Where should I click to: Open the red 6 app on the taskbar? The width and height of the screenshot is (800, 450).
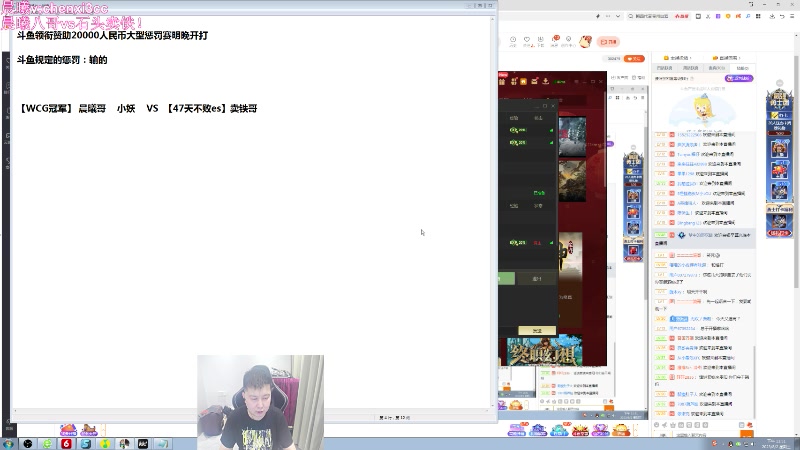(66, 444)
